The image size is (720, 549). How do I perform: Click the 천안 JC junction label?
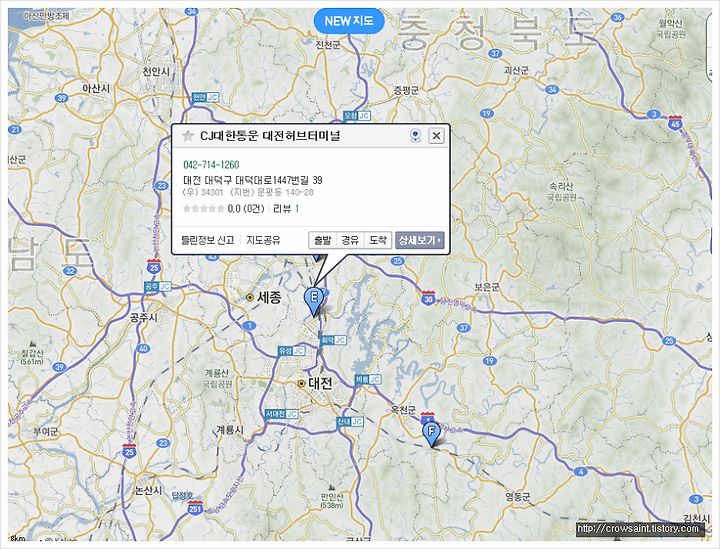point(205,97)
